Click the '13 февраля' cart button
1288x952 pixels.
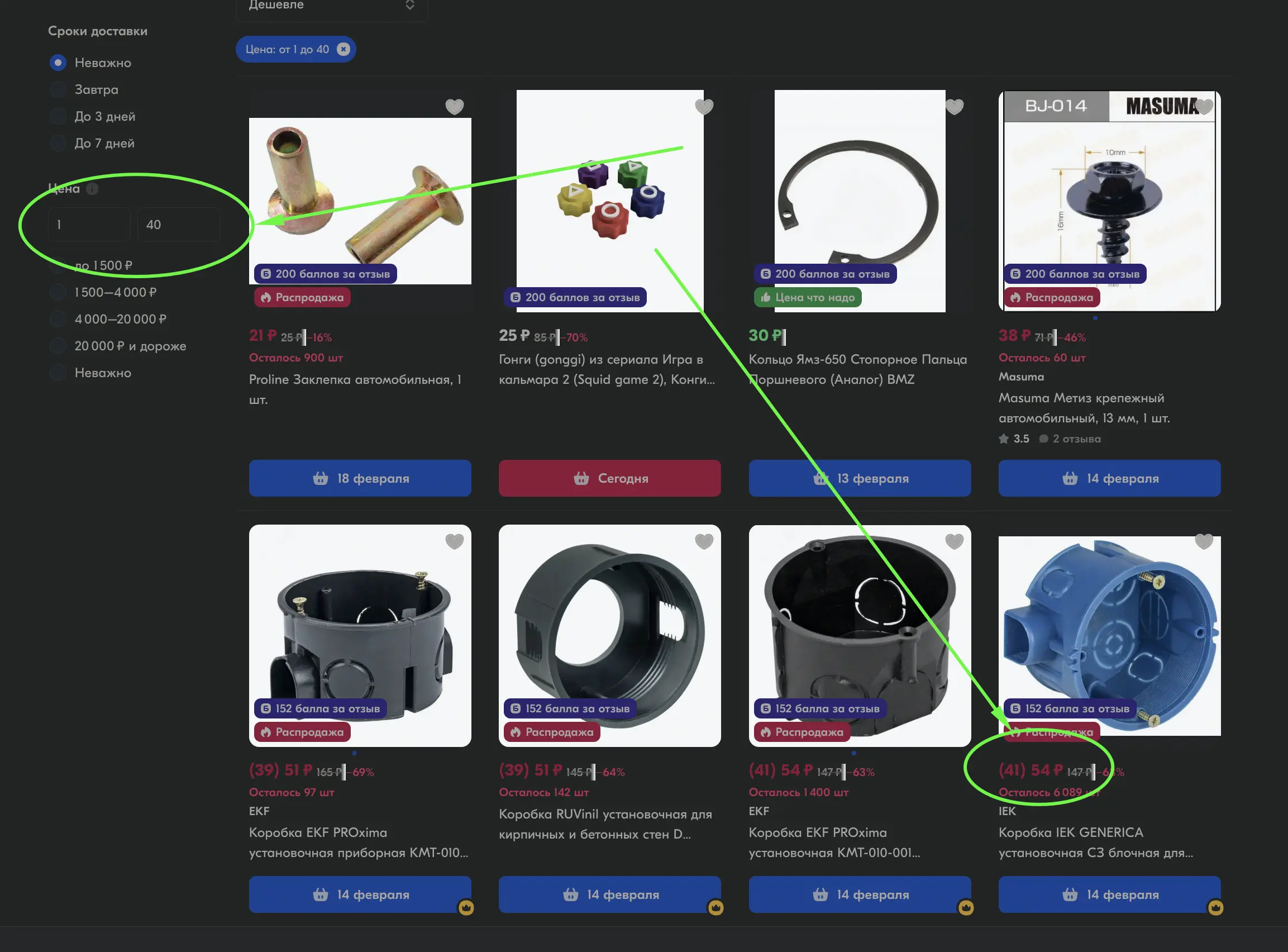click(x=860, y=478)
